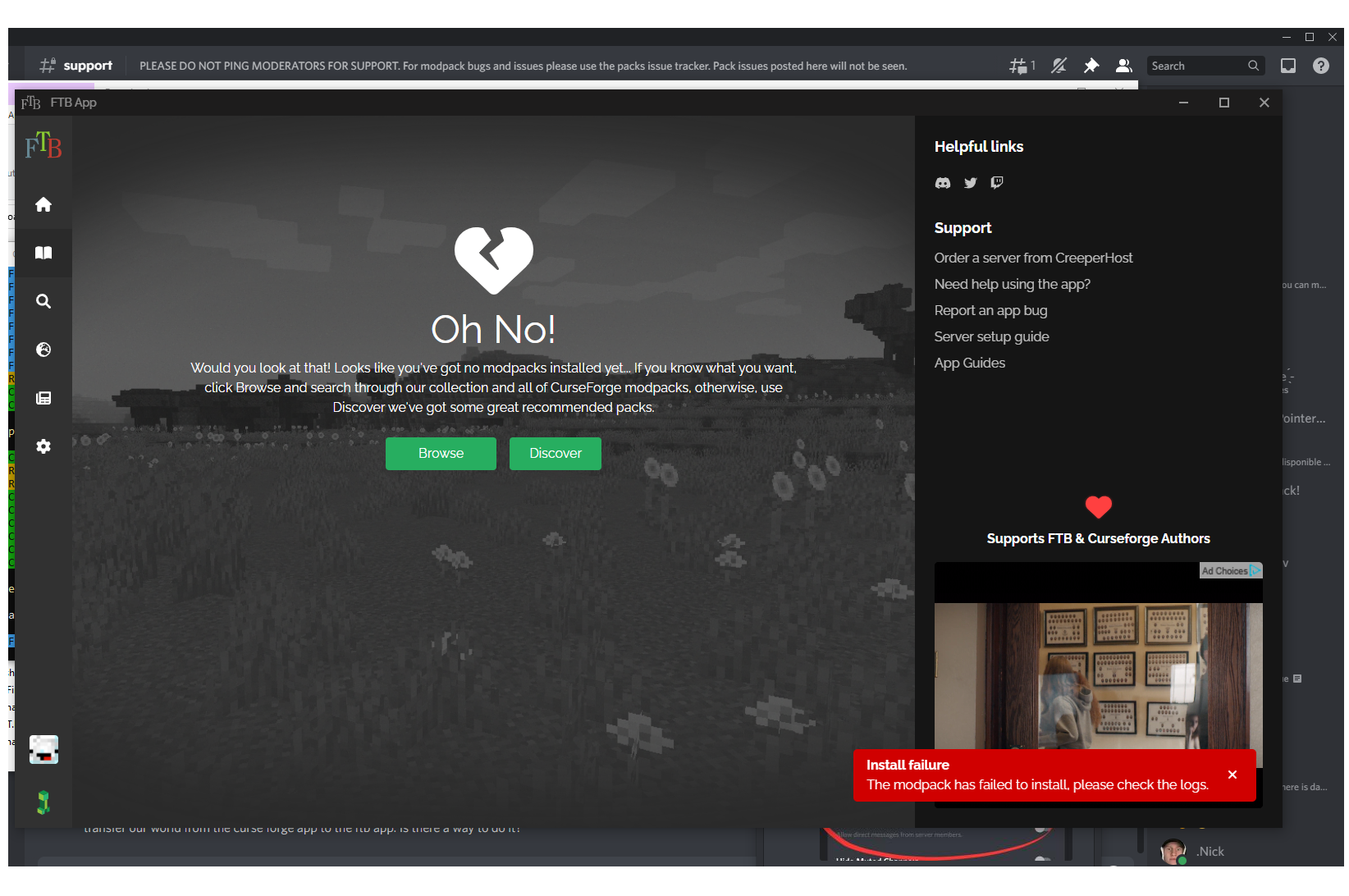The image size is (1349, 896).
Task: Open Discord pinned messages icon
Action: (x=1091, y=66)
